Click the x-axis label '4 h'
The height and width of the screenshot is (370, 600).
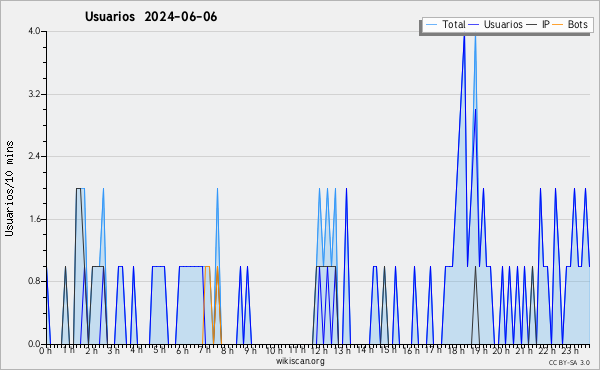pos(136,350)
